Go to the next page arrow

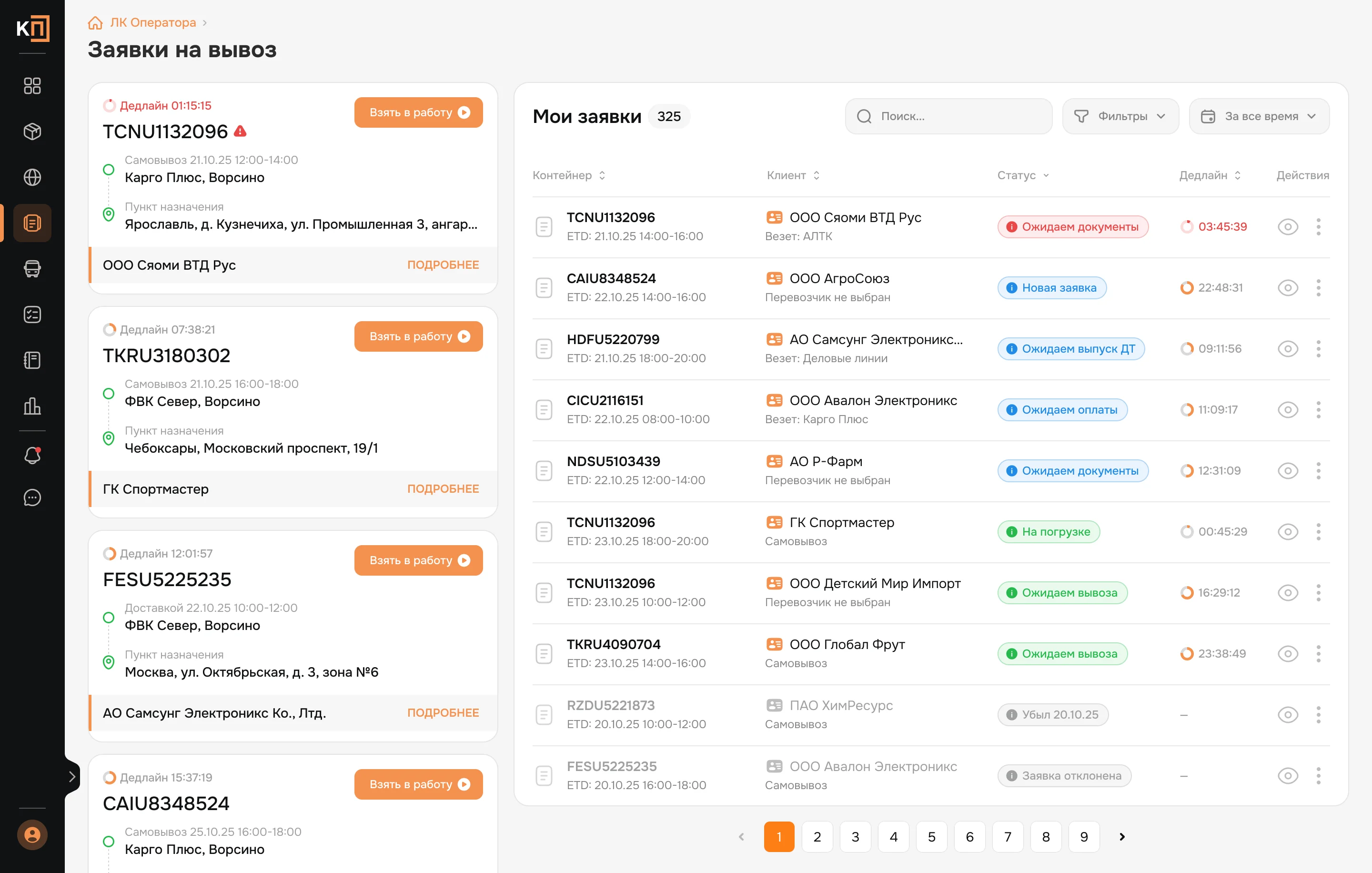click(x=1122, y=836)
